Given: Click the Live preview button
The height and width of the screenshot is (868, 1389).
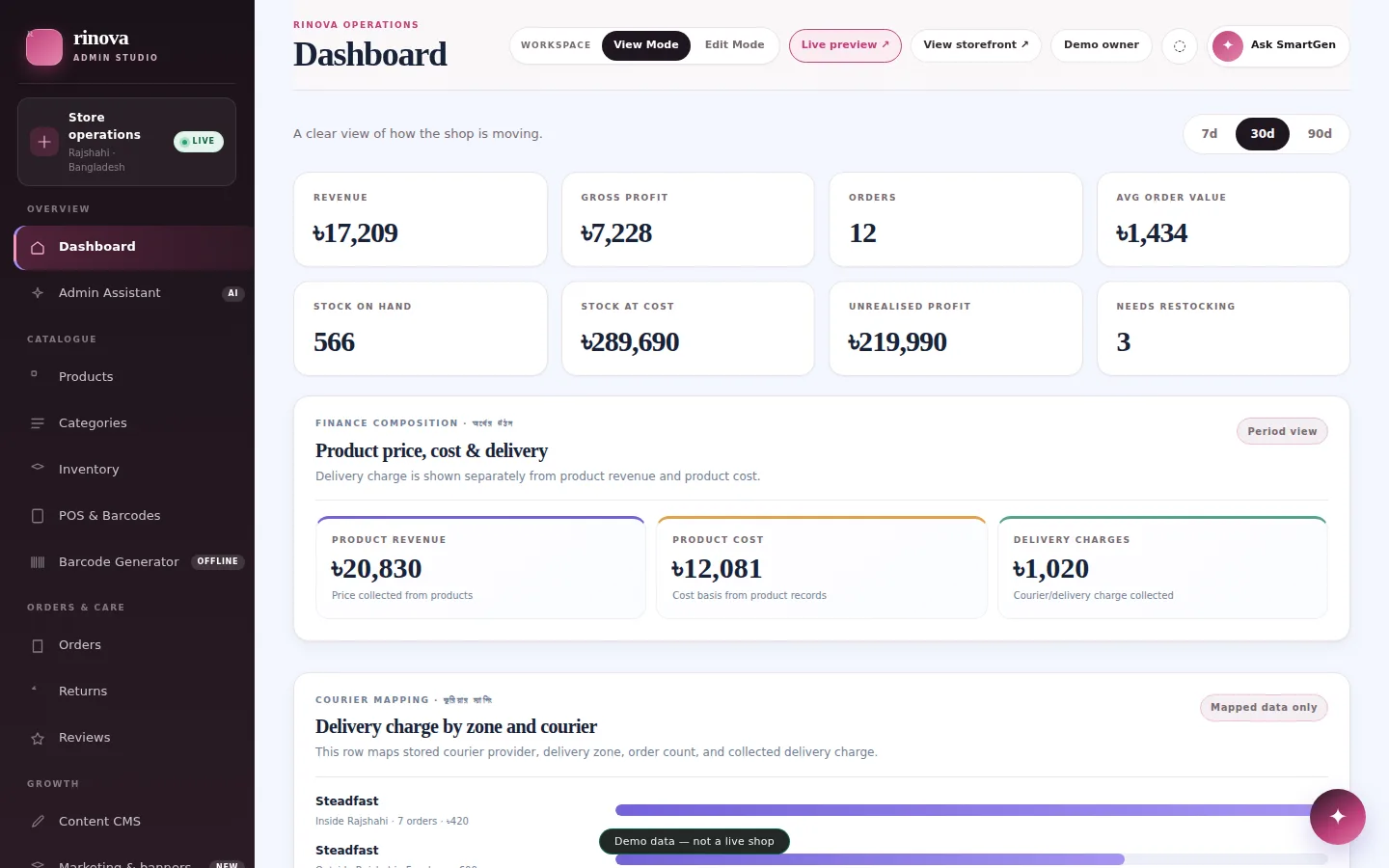Looking at the screenshot, I should 845,45.
